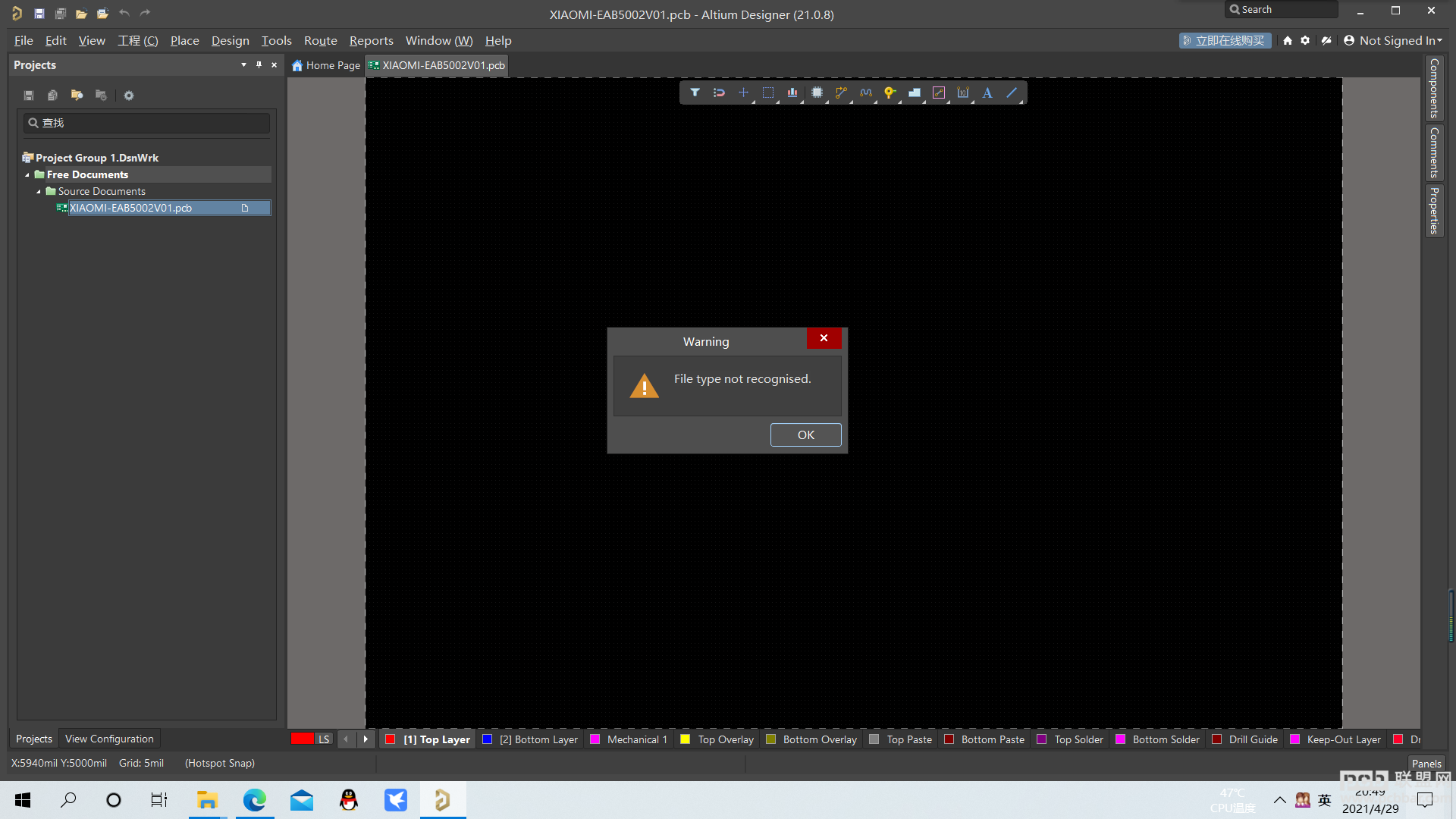
Task: Open Microsoft Edge from the taskbar
Action: coord(255,800)
